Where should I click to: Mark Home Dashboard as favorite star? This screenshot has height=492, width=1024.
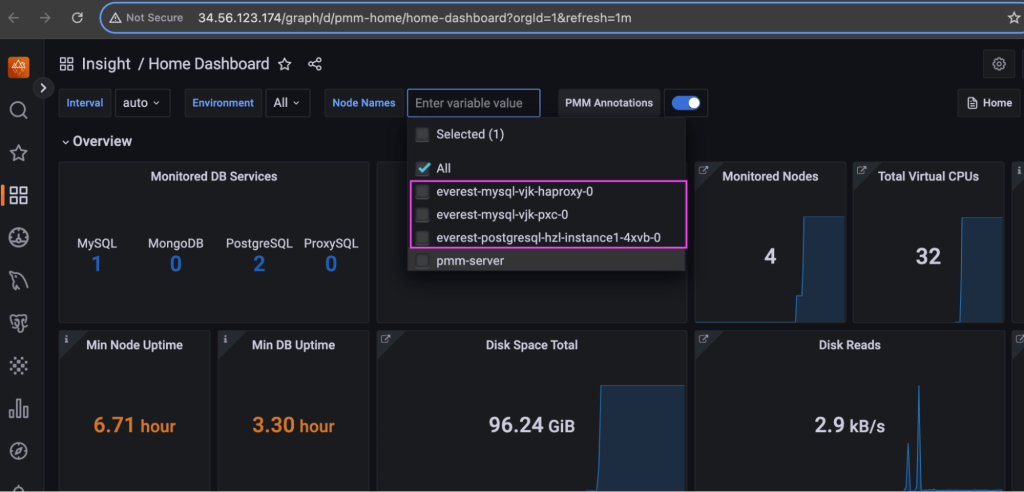point(285,64)
